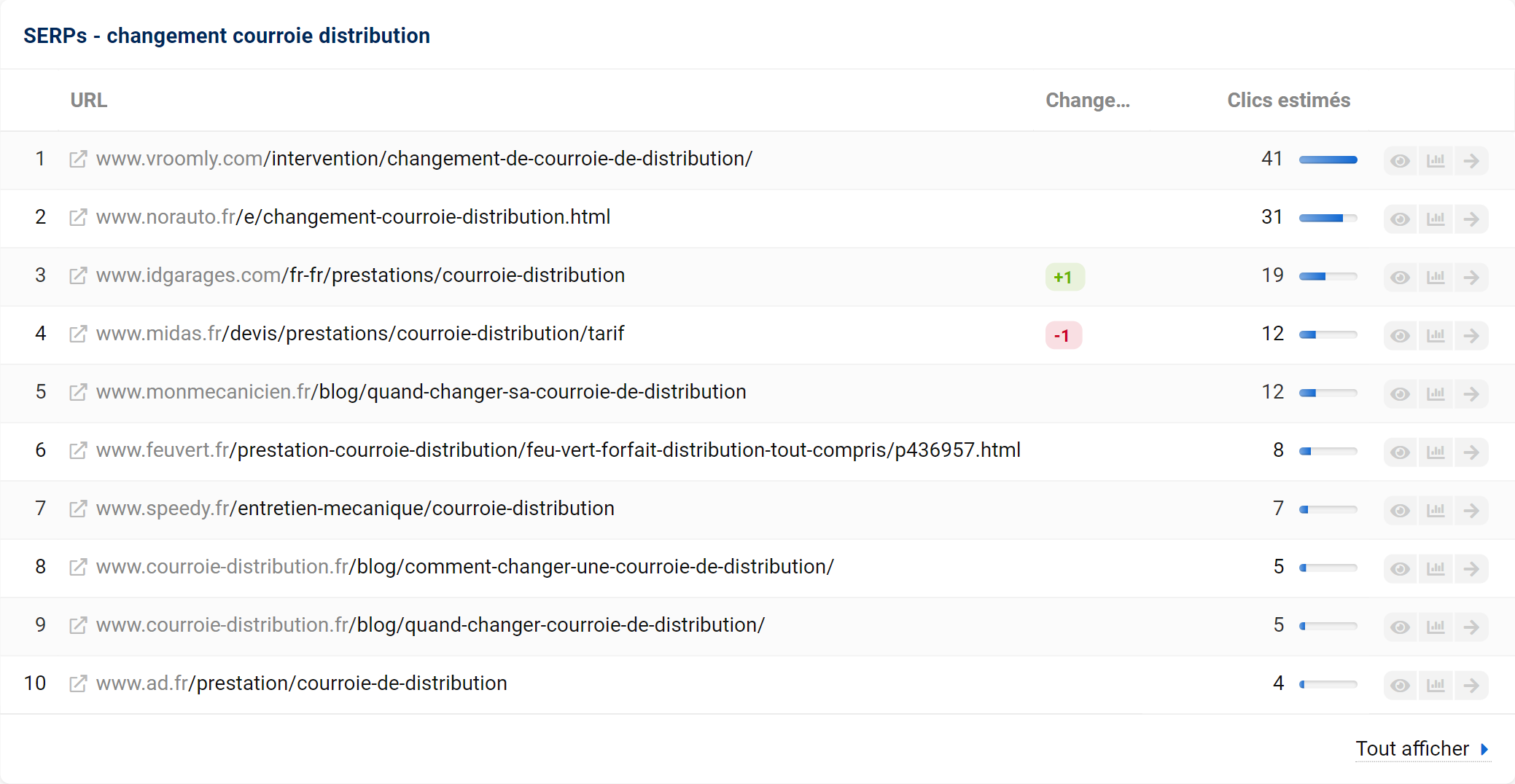Click estimated clicks value 19

point(1272,275)
